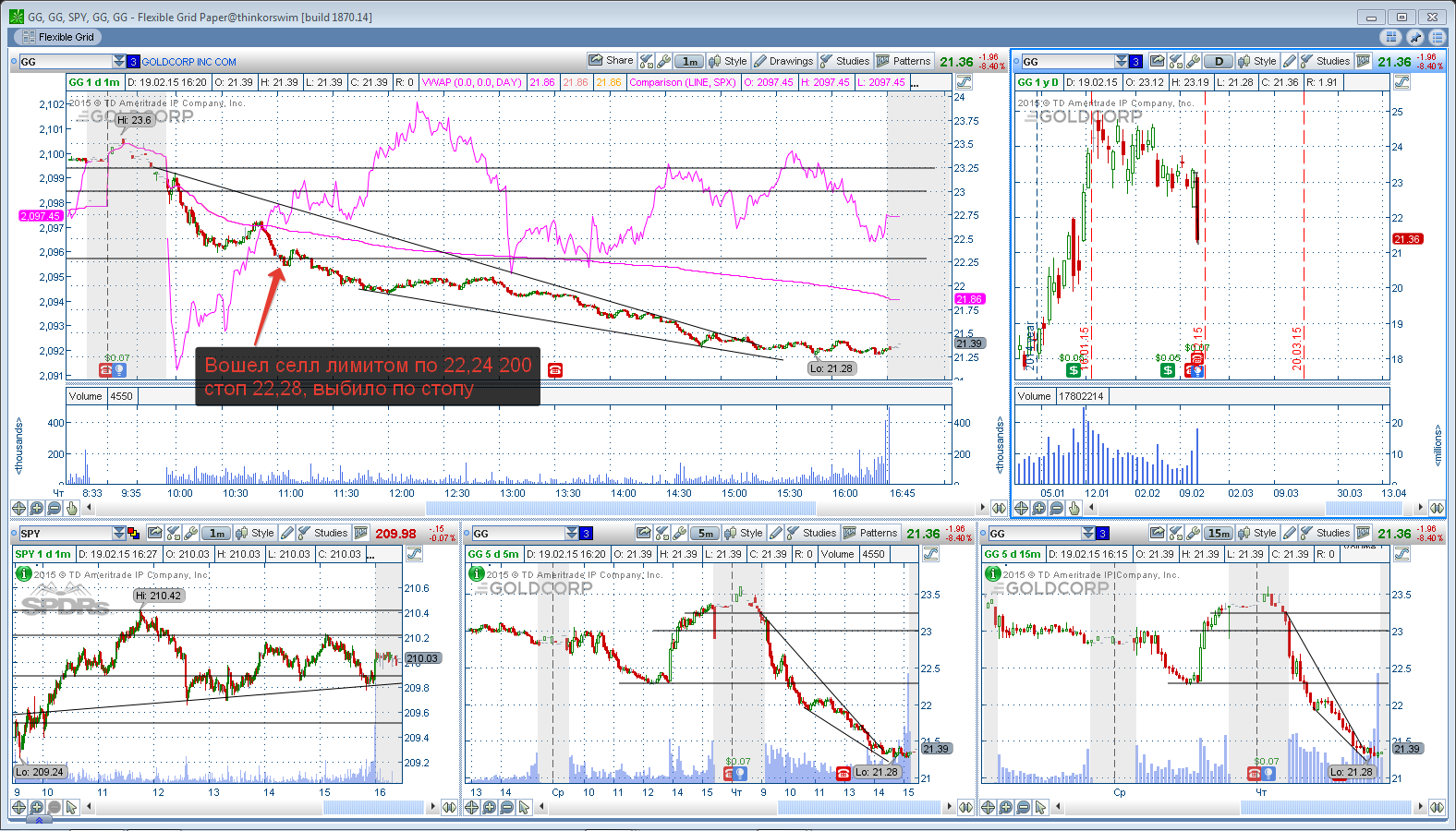Open grid layout selector in title bar
The width and height of the screenshot is (1456, 831).
coord(1390,37)
